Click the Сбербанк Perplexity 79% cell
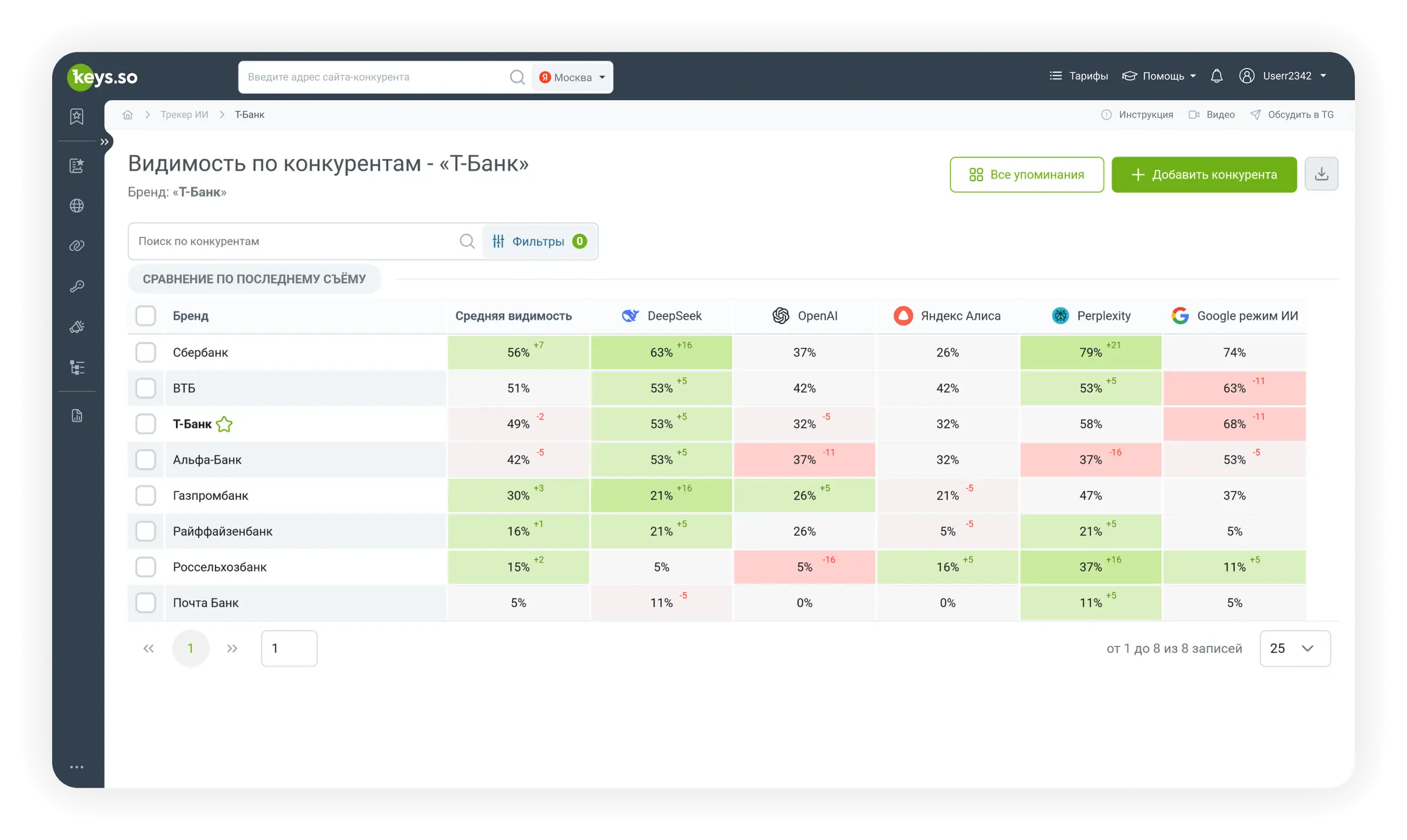1407x840 pixels. click(x=1090, y=352)
